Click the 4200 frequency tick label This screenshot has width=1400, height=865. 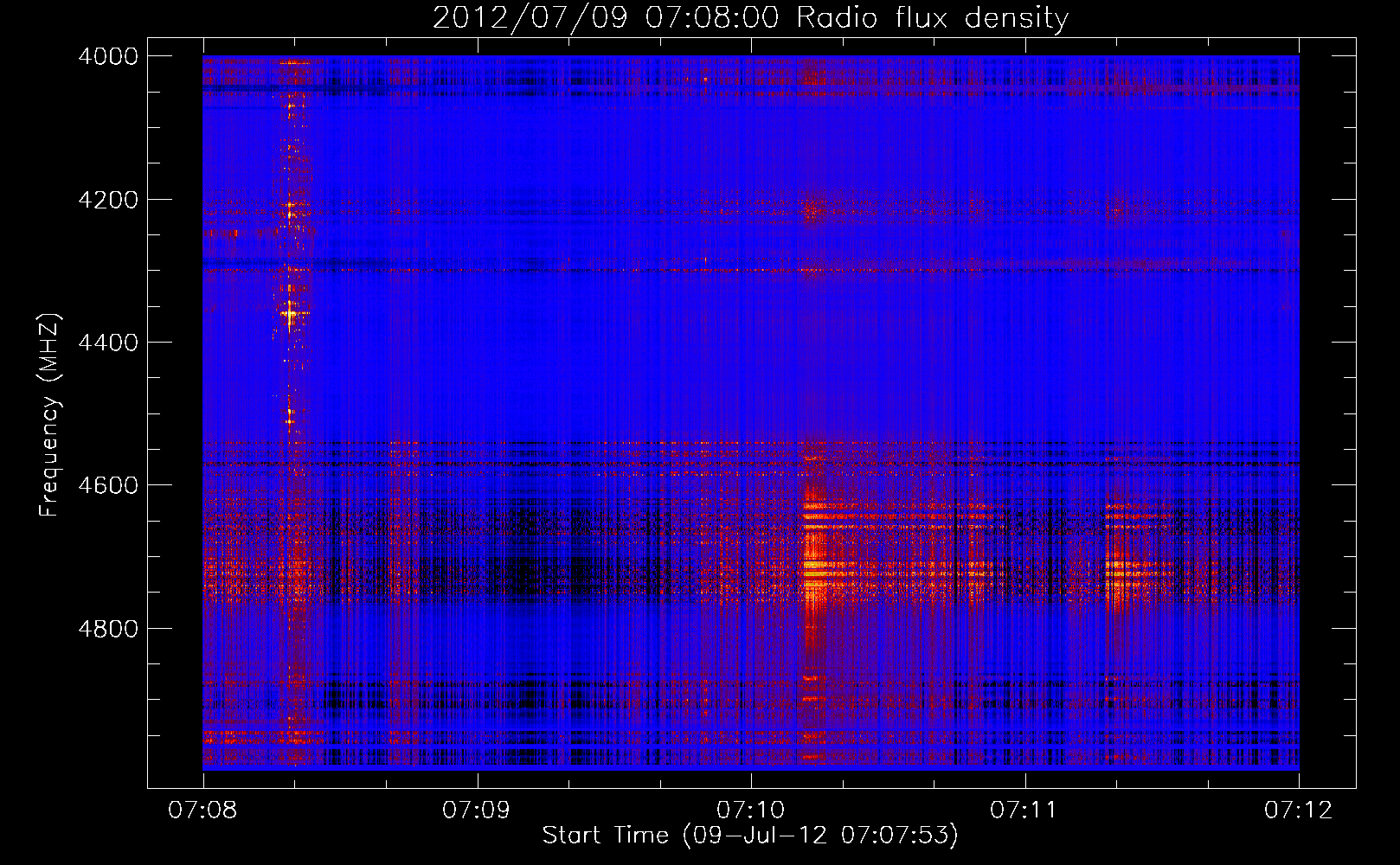[108, 200]
